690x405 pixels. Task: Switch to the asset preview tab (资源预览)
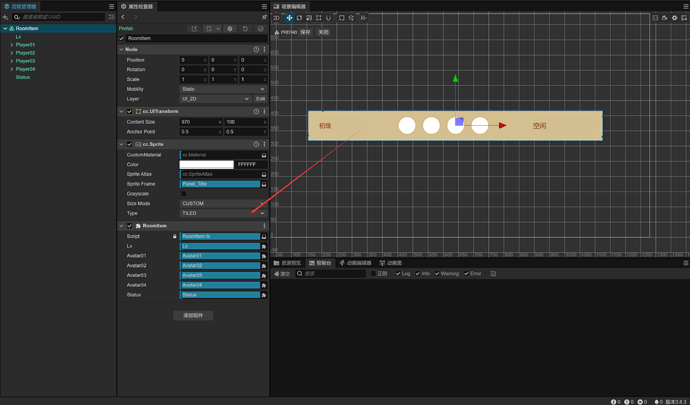point(287,263)
